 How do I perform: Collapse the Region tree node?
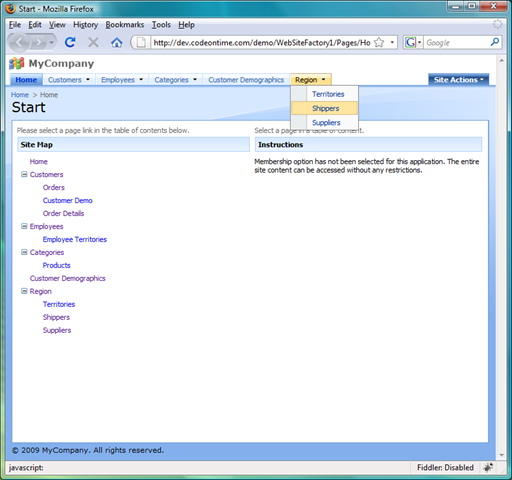tap(24, 291)
